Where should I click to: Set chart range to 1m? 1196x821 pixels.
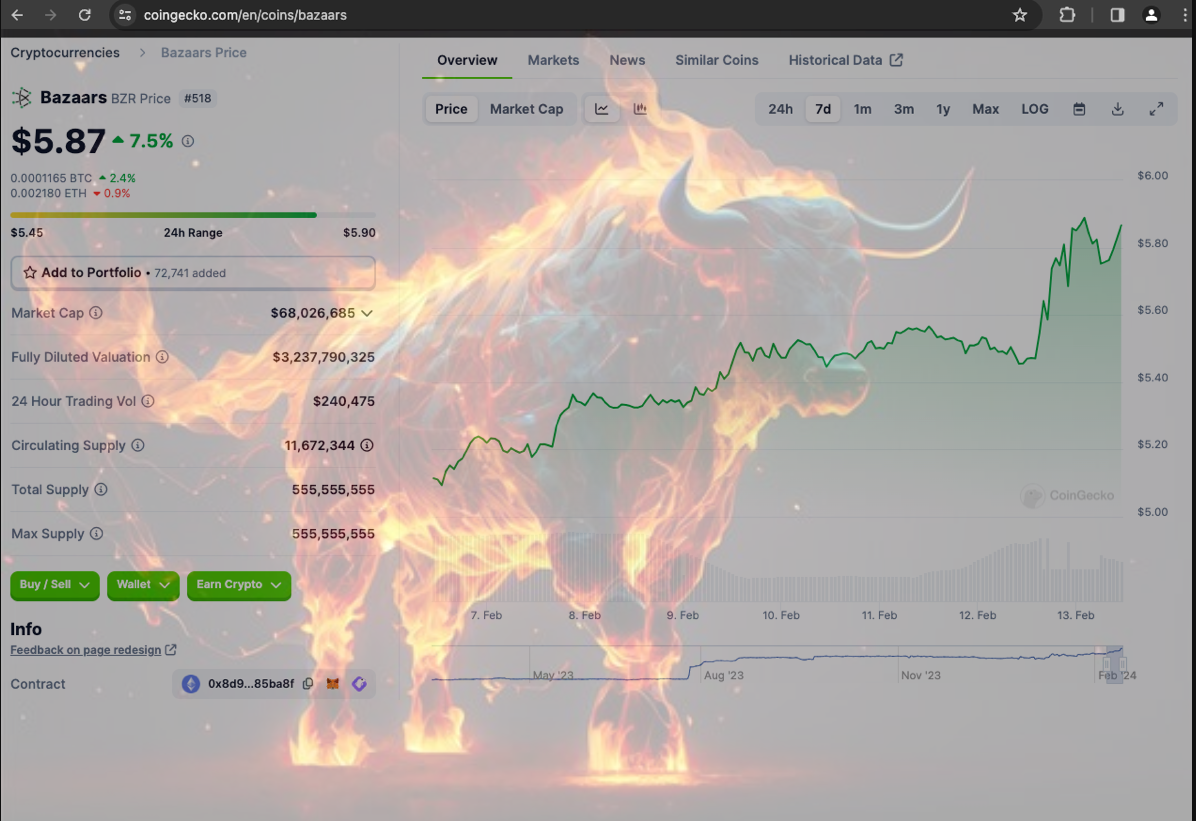pyautogui.click(x=863, y=109)
